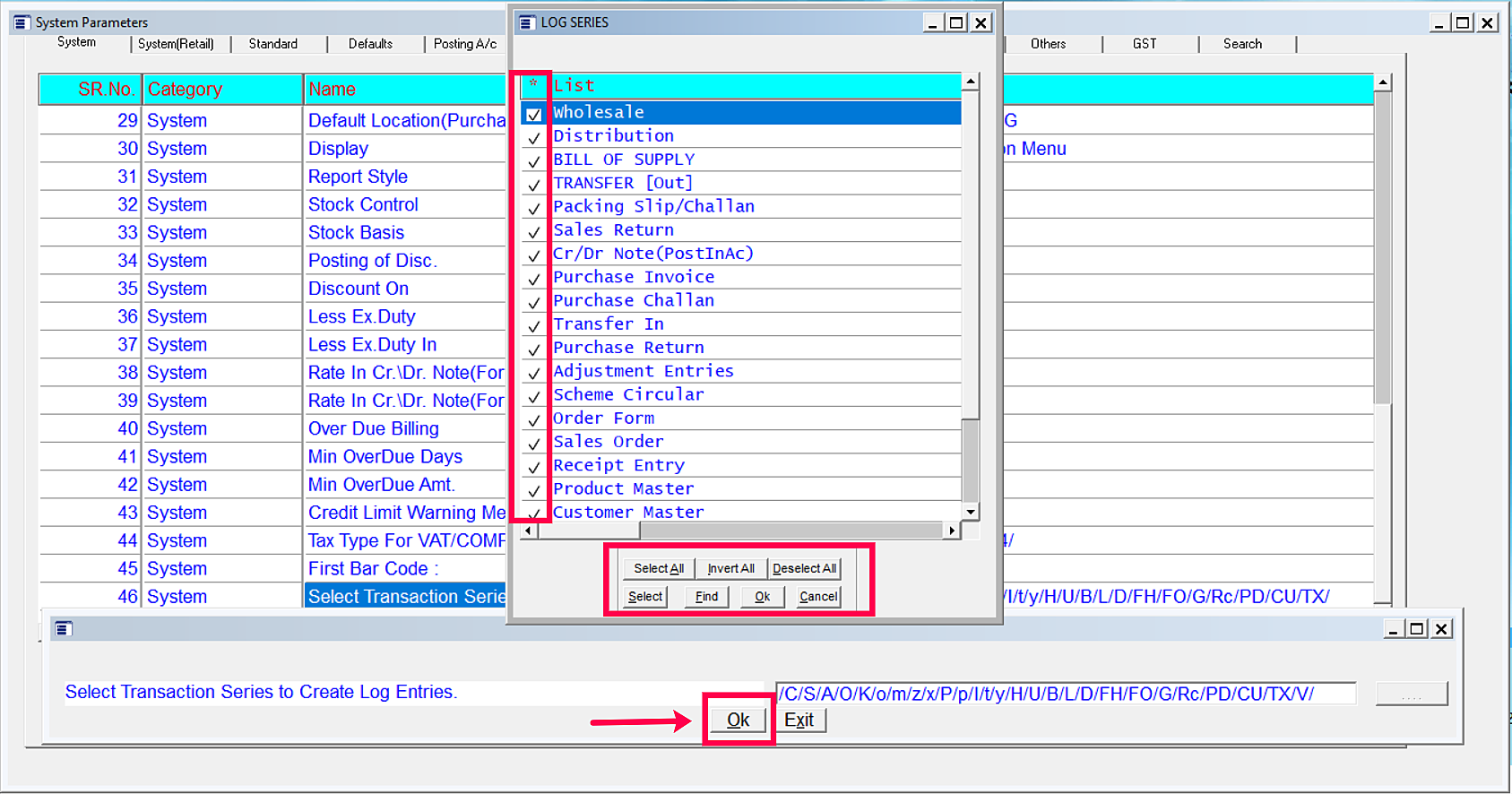Switch to the GST tab
The width and height of the screenshot is (1512, 794).
pos(1145,44)
